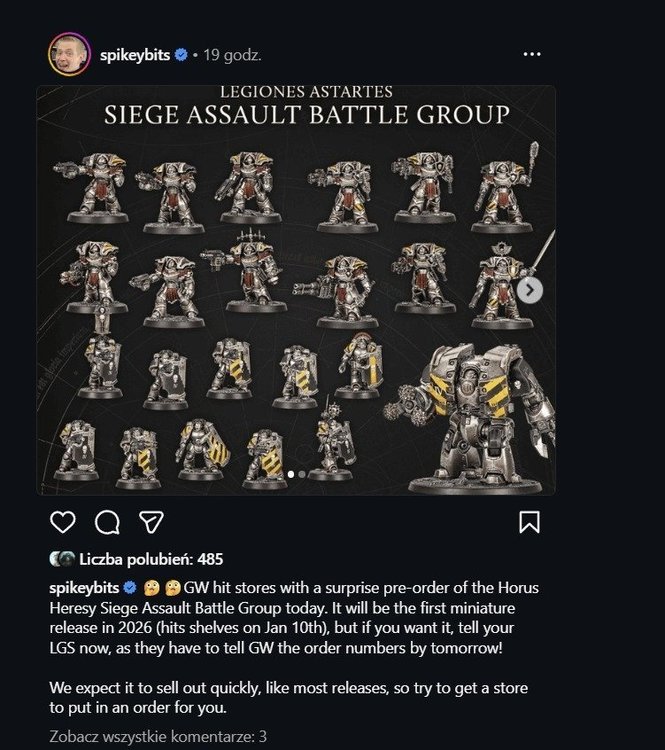Click spikeybits username in post header
This screenshot has height=750, width=665.
coord(135,55)
